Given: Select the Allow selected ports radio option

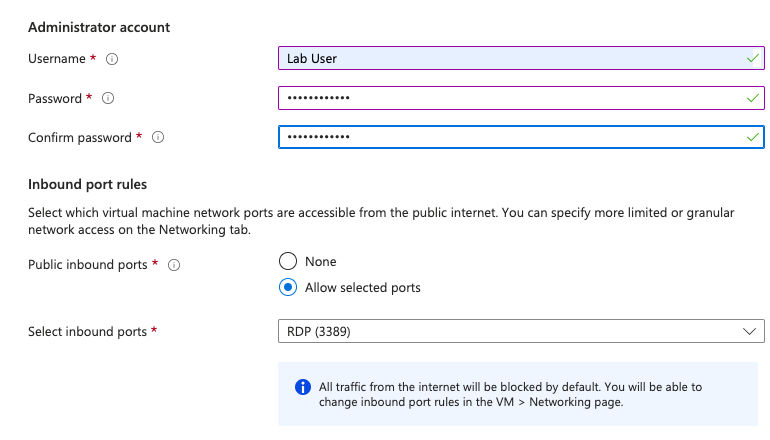Looking at the screenshot, I should coord(288,288).
